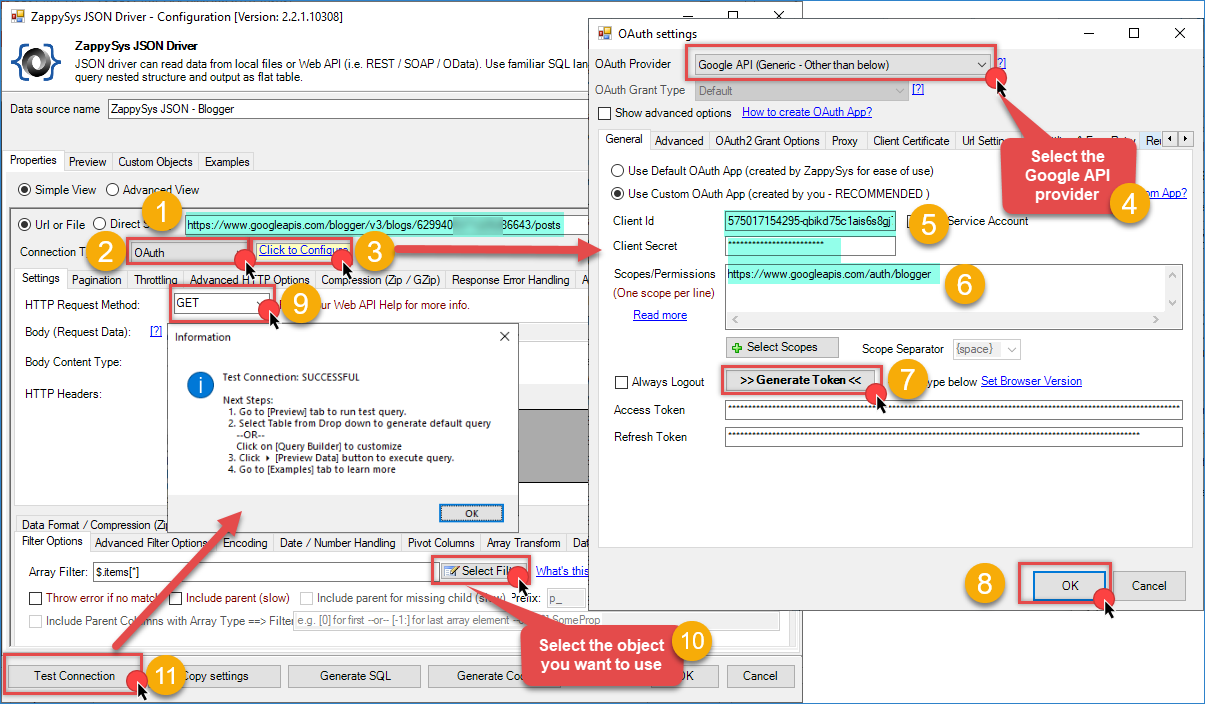The width and height of the screenshot is (1205, 704).
Task: Toggle the Always Logout checkbox
Action: coord(622,382)
